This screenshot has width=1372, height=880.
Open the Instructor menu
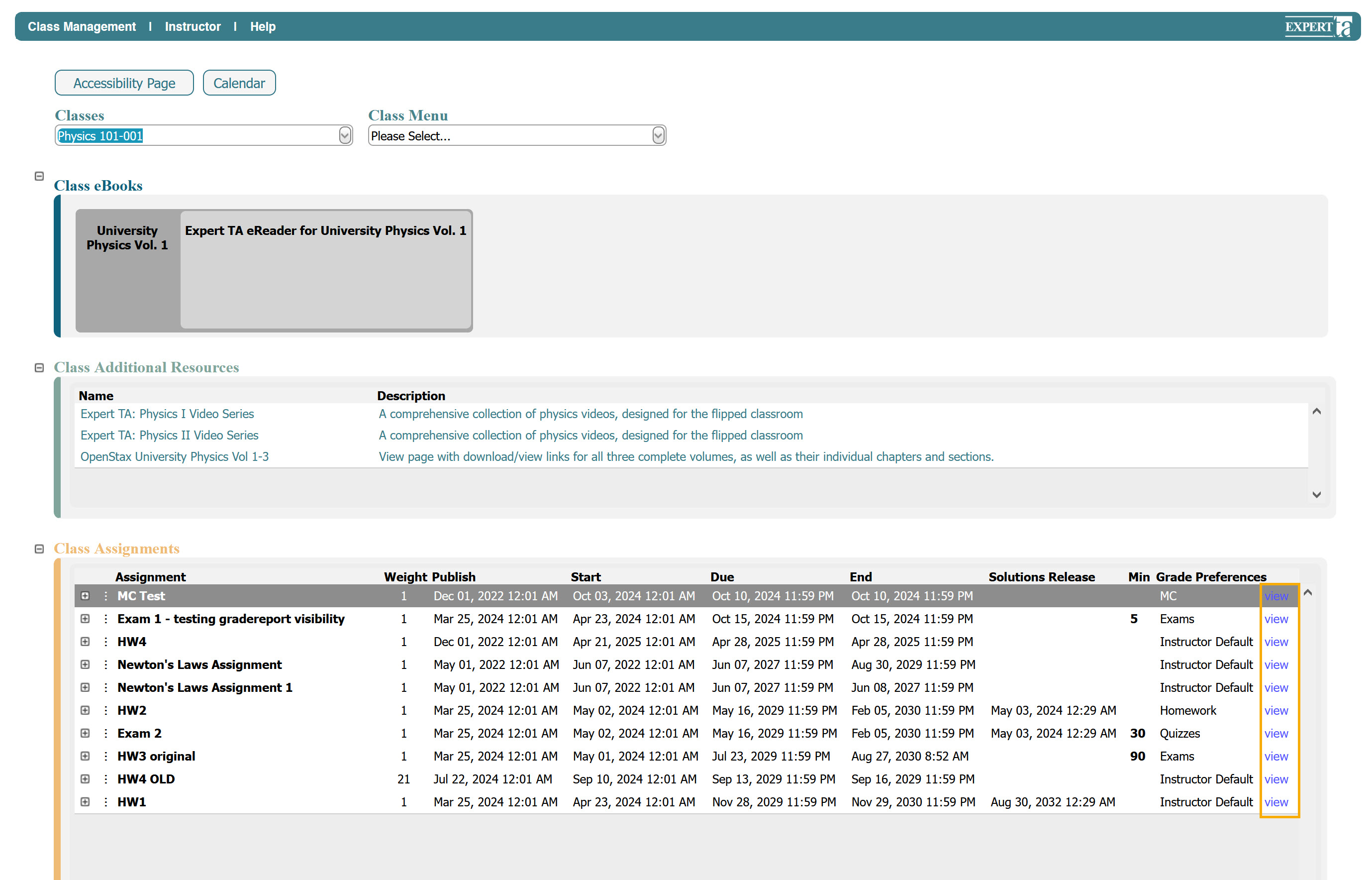[193, 26]
